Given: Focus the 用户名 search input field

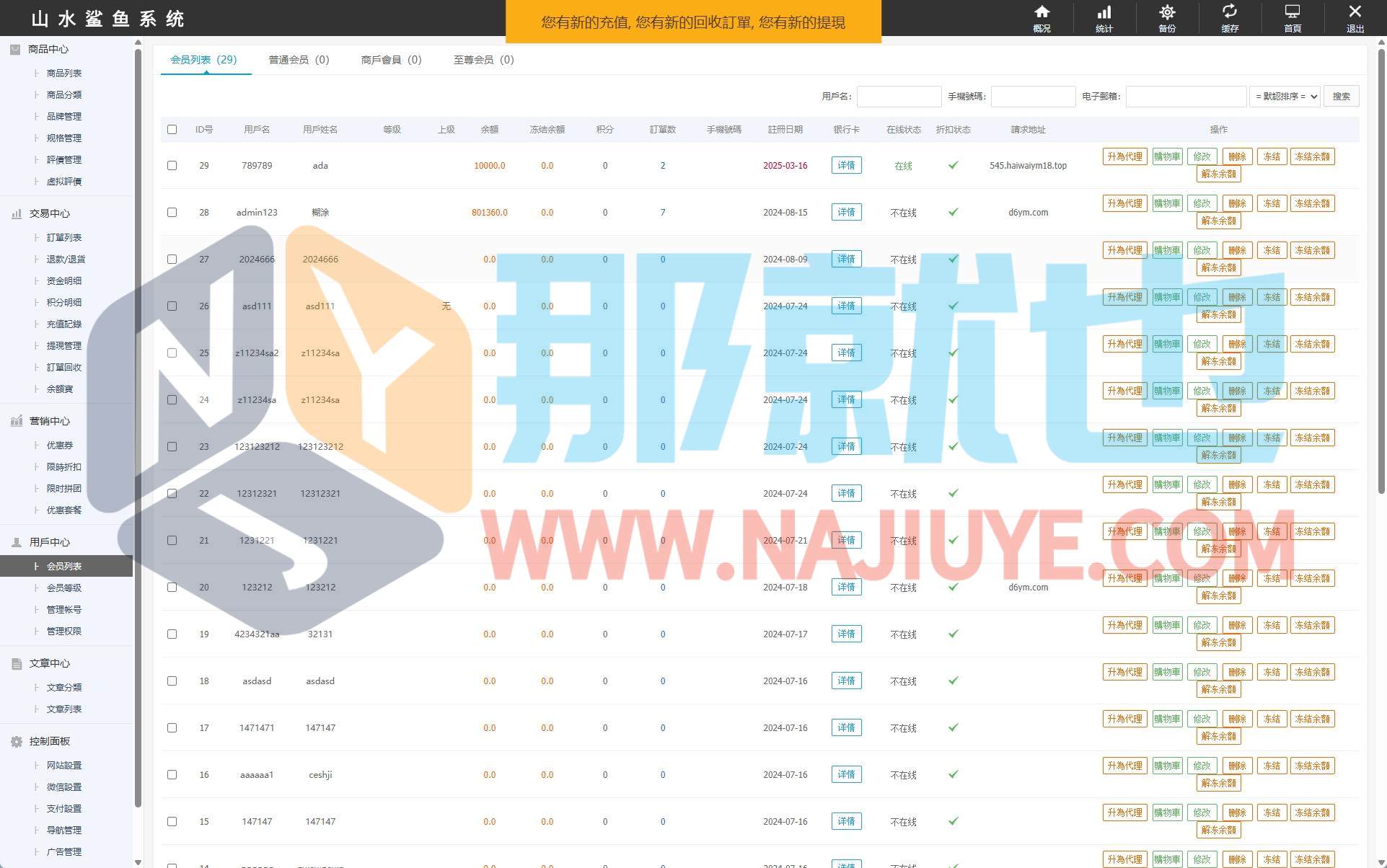Looking at the screenshot, I should [899, 97].
